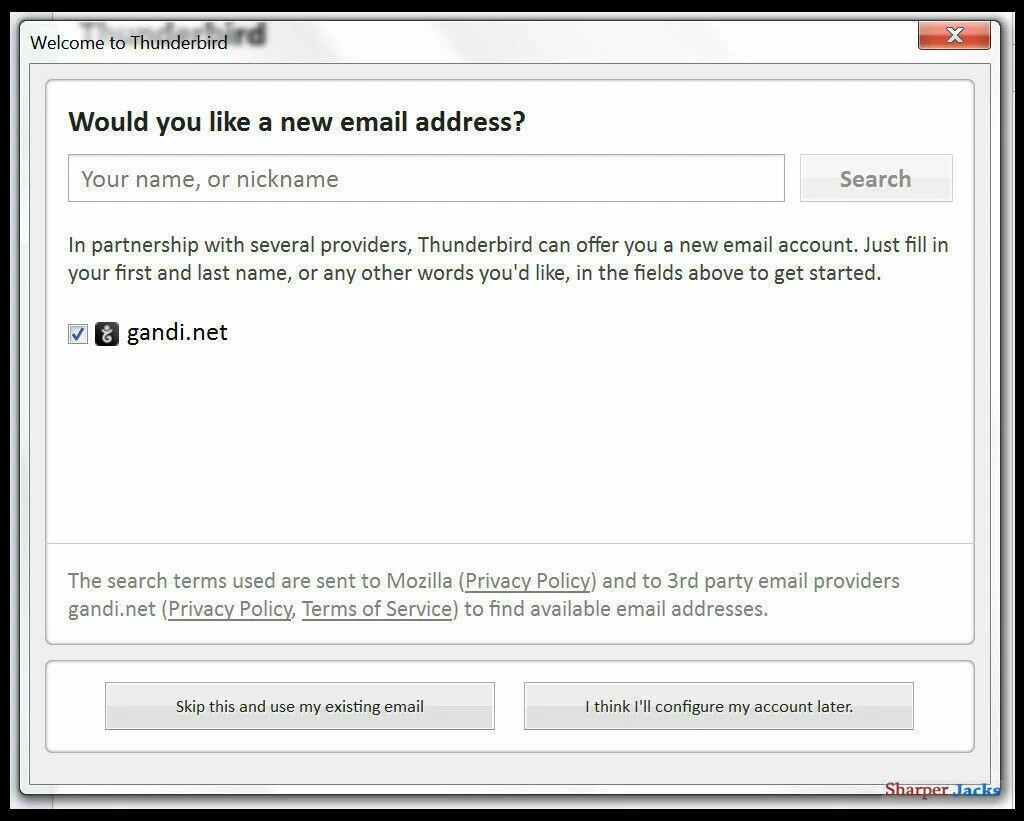Select 'I think I'll configure my account later'
The image size is (1024, 821).
(718, 706)
